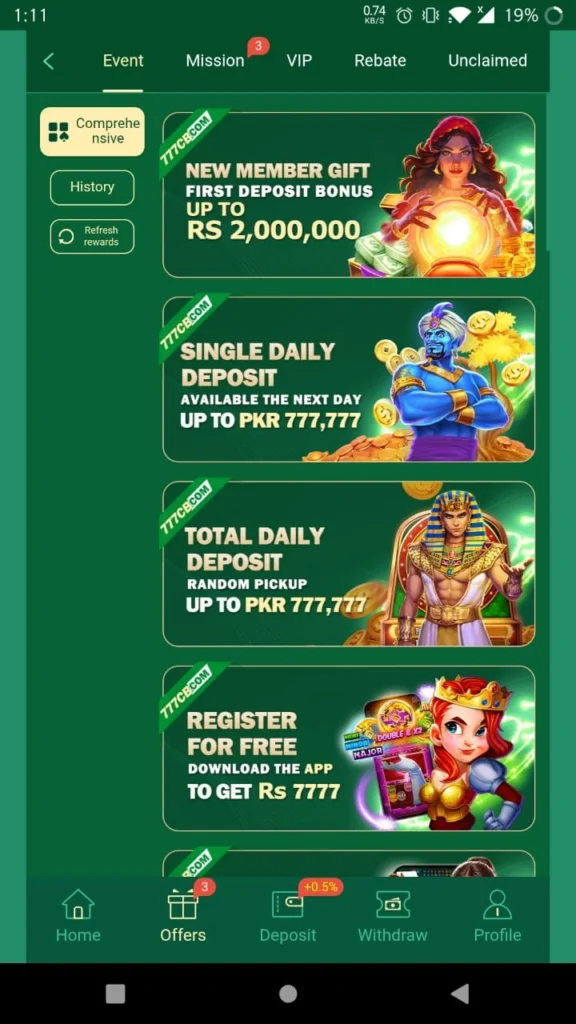576x1024 pixels.
Task: Open the Unclaimed tab
Action: pos(487,61)
